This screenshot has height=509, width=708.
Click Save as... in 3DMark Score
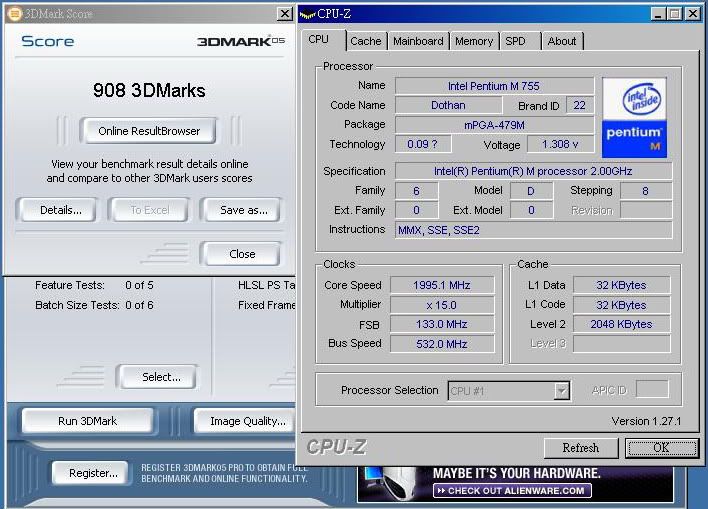(243, 210)
